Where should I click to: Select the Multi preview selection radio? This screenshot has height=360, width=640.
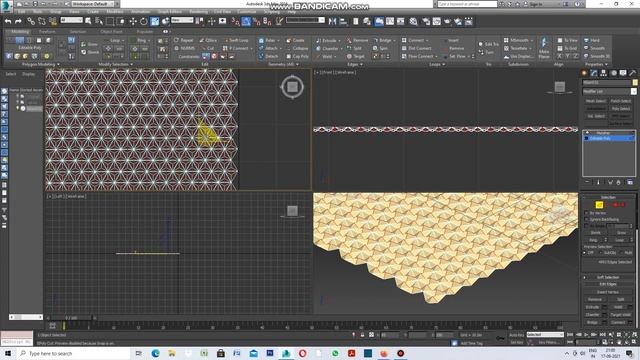pos(621,253)
